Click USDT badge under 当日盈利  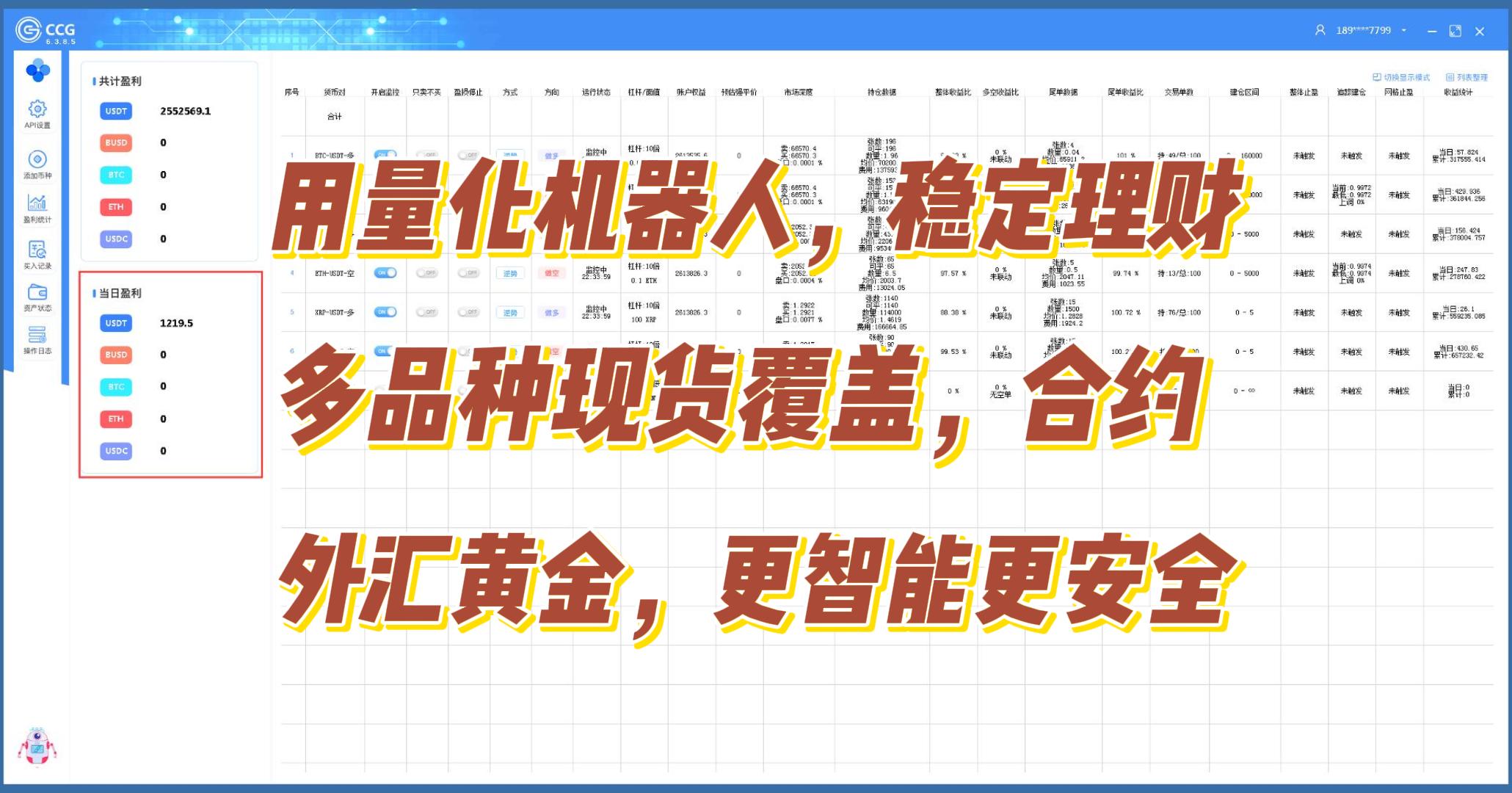[116, 323]
